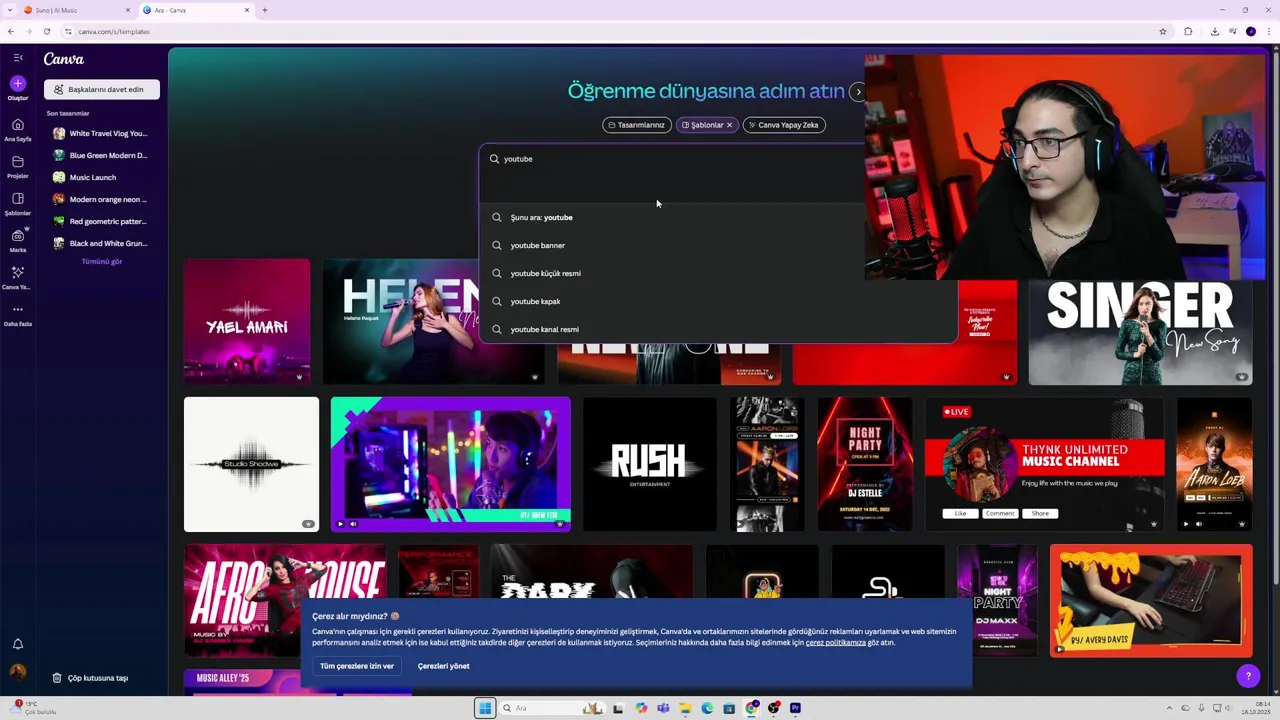Switch to the Suno AI Music tab

(75, 10)
